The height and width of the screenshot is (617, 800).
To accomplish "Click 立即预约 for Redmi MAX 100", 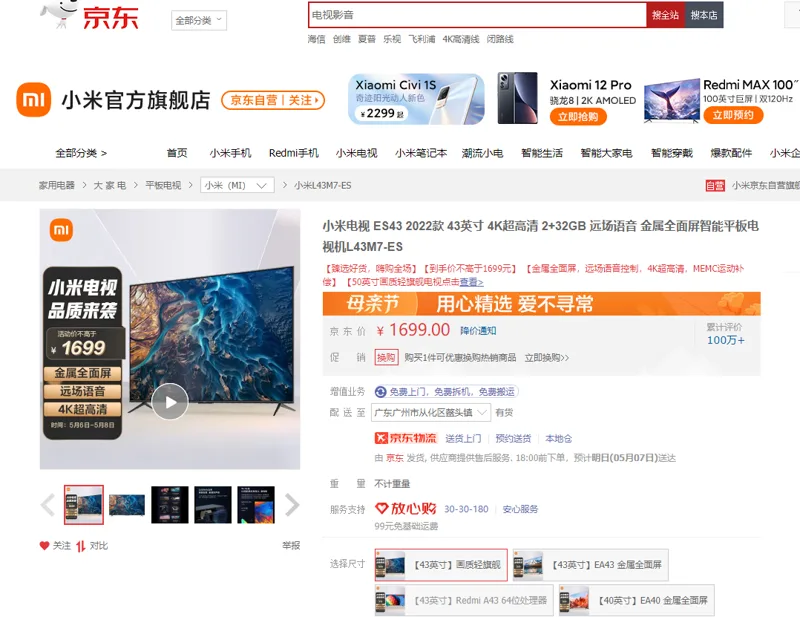I will coord(733,115).
